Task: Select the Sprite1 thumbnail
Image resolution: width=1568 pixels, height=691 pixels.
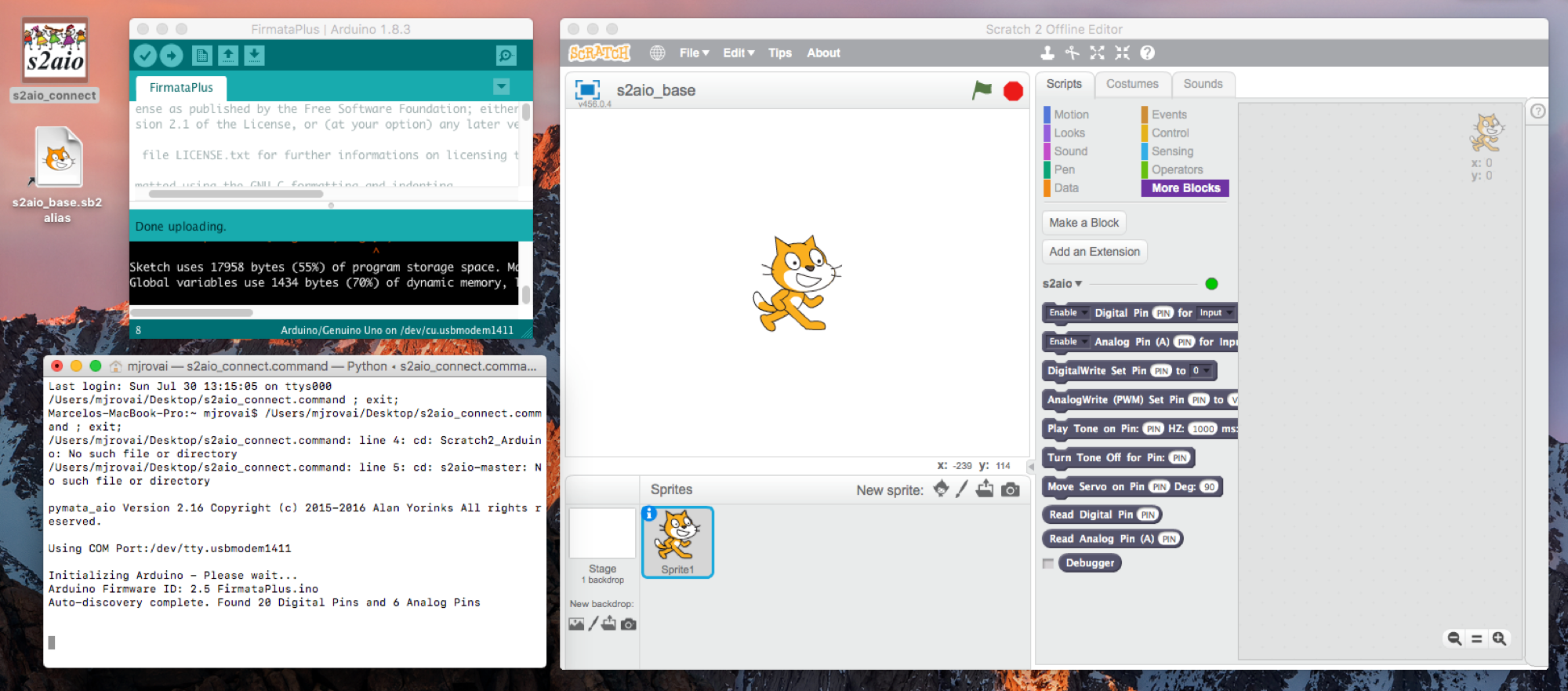Action: pos(677,542)
